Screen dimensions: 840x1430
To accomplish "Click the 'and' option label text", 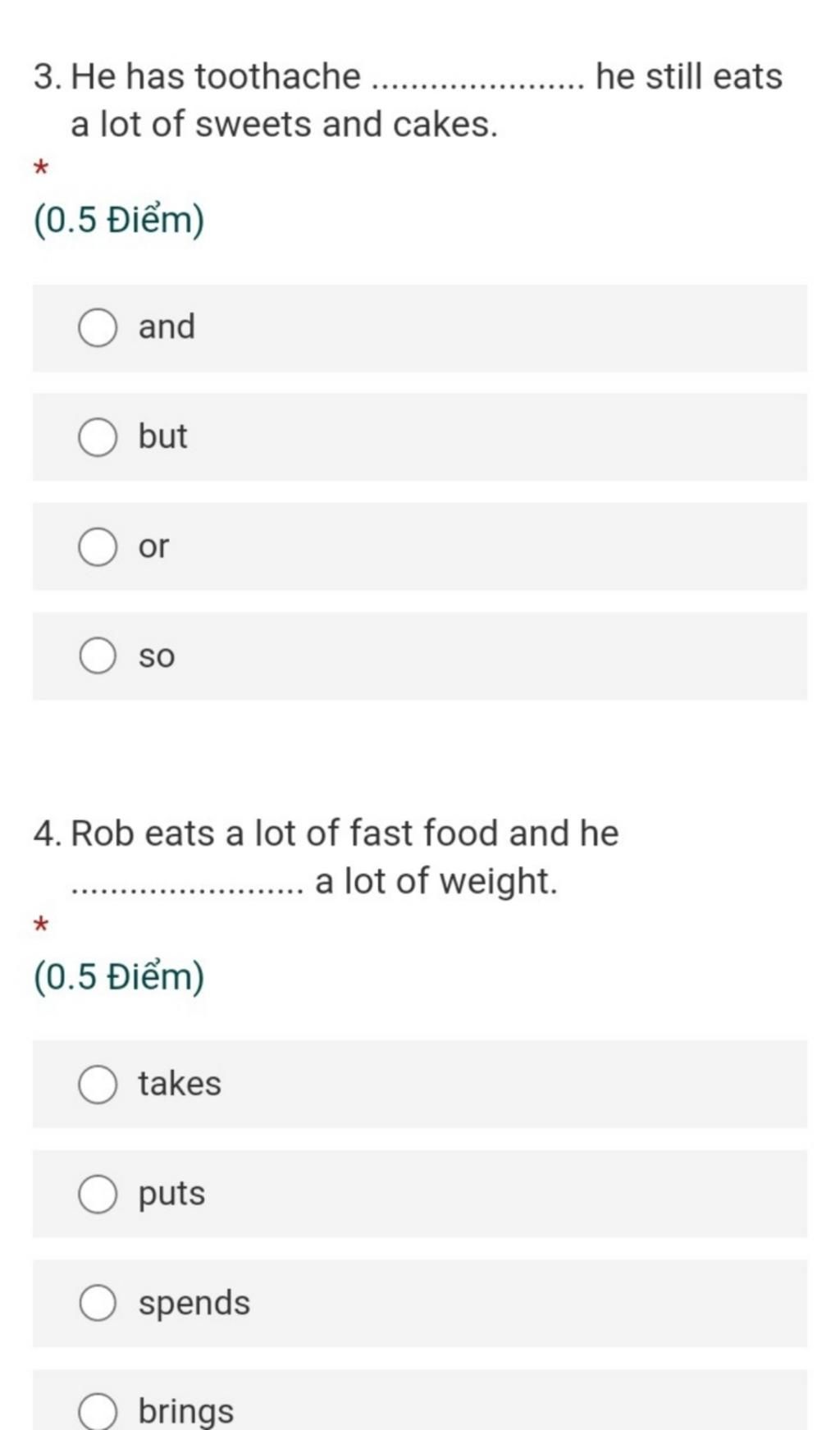I will tap(167, 327).
